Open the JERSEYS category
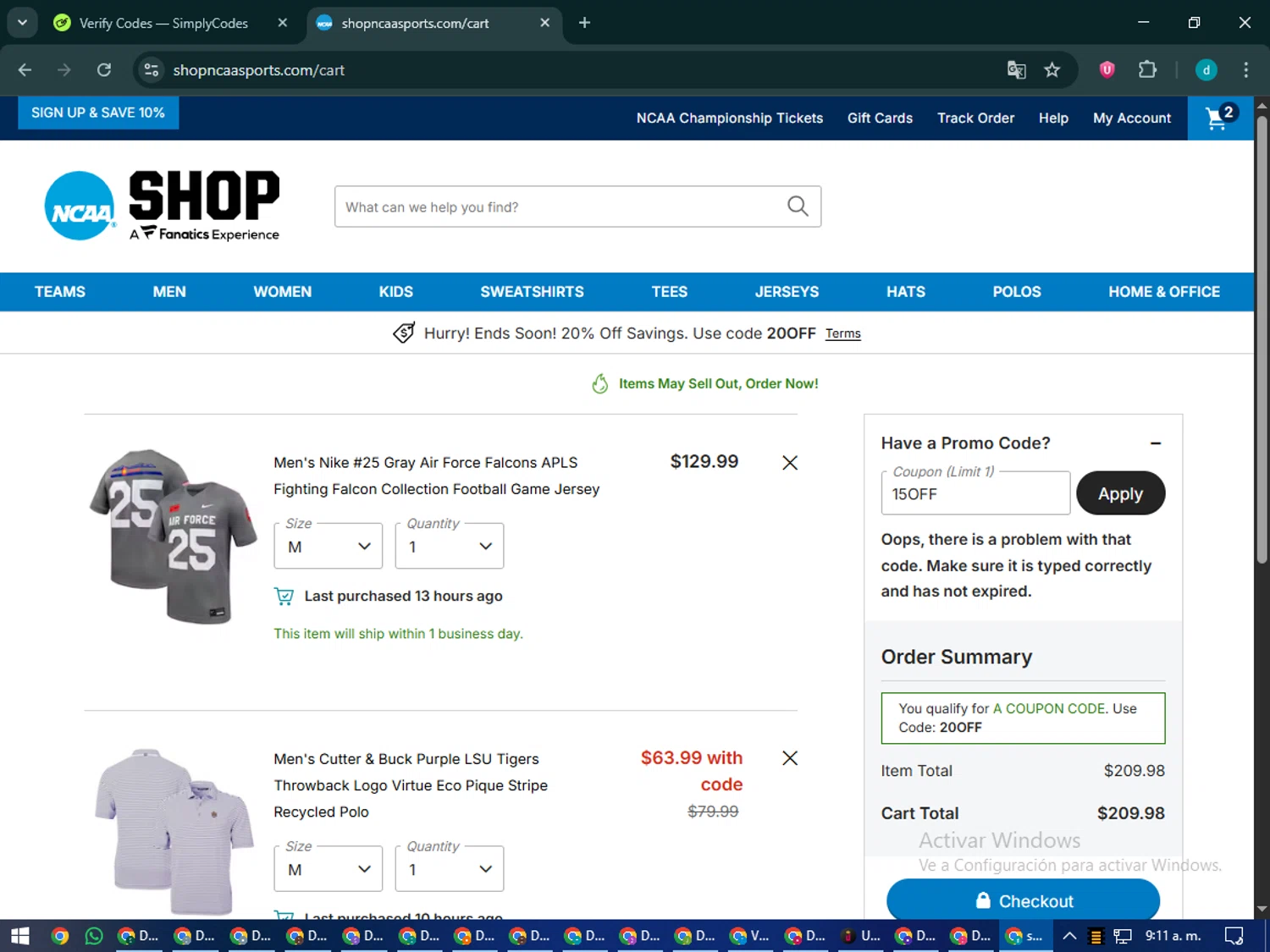1270x952 pixels. click(787, 292)
